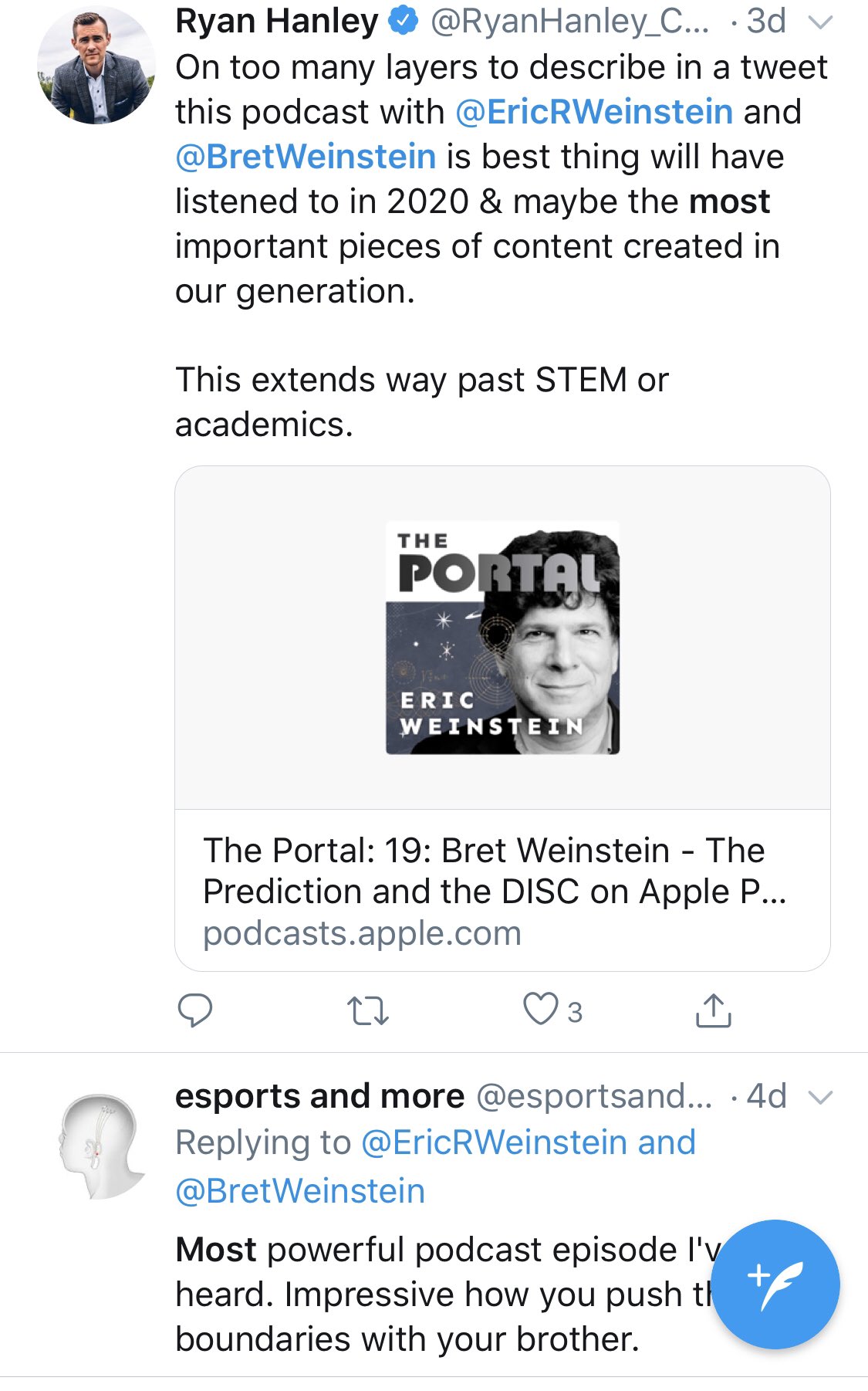Image resolution: width=868 pixels, height=1391 pixels.
Task: Tap @BretWeinstein in the replying-to line
Action: [300, 1191]
